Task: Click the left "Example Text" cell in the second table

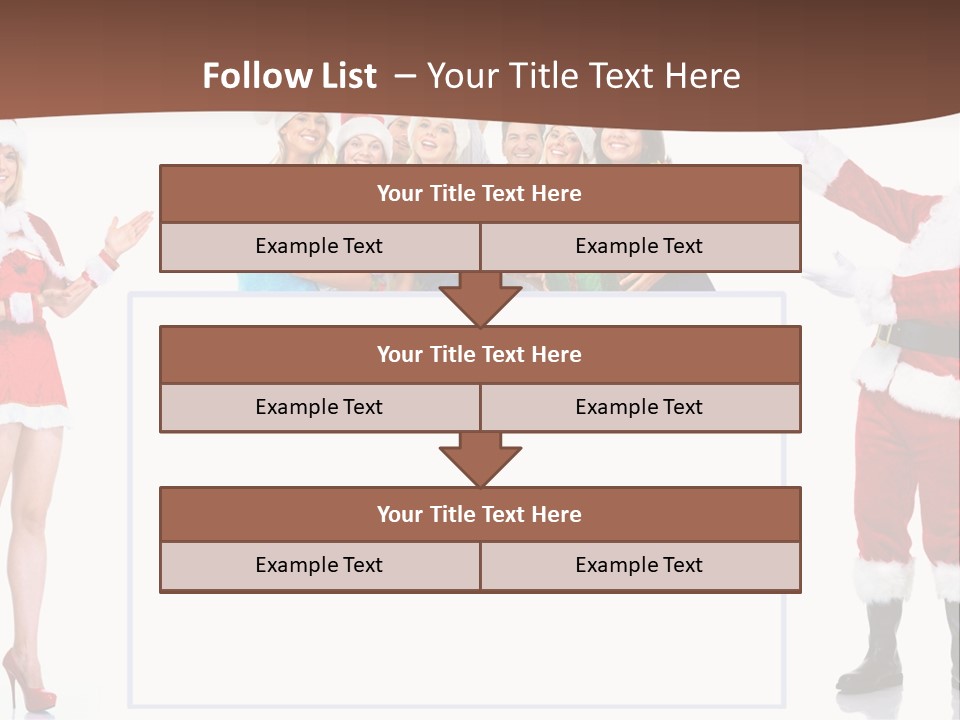Action: pos(319,407)
